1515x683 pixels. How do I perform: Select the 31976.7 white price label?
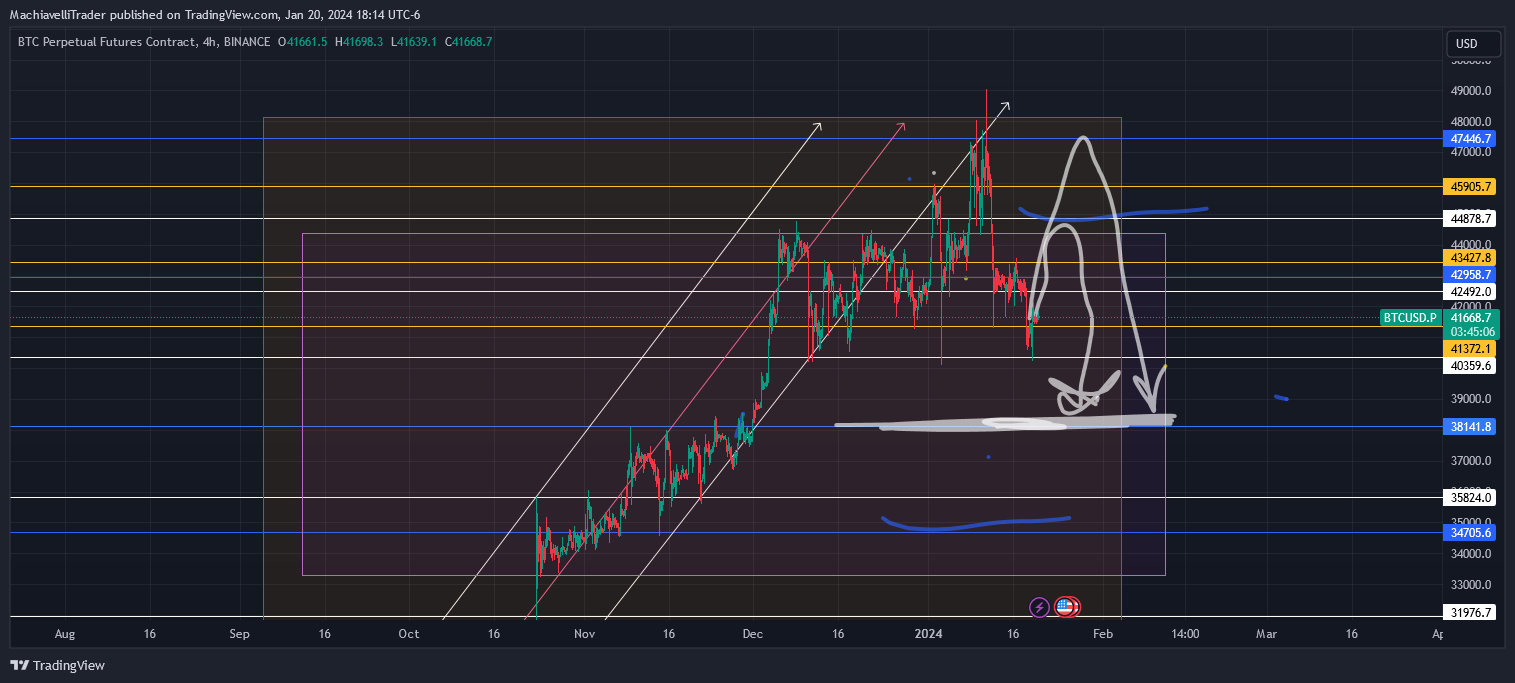point(1470,613)
